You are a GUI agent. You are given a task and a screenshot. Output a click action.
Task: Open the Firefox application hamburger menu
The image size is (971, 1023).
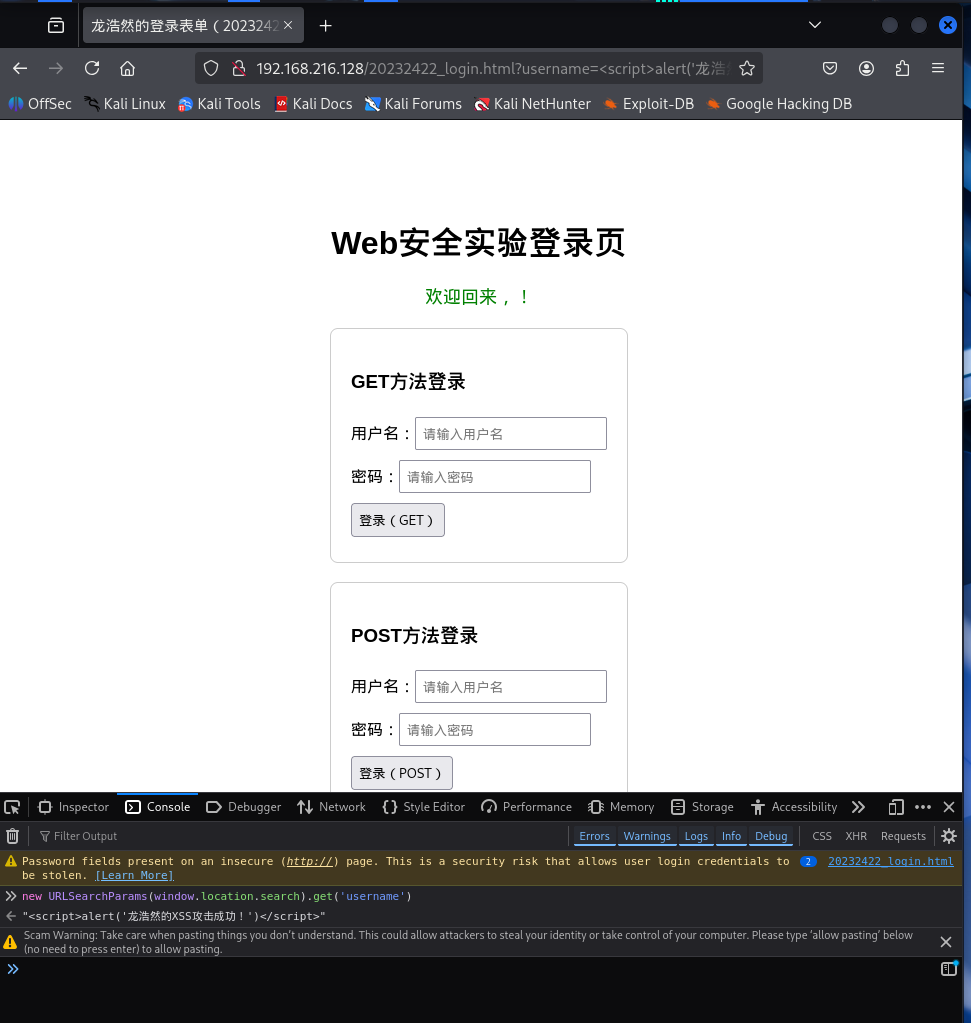(938, 69)
